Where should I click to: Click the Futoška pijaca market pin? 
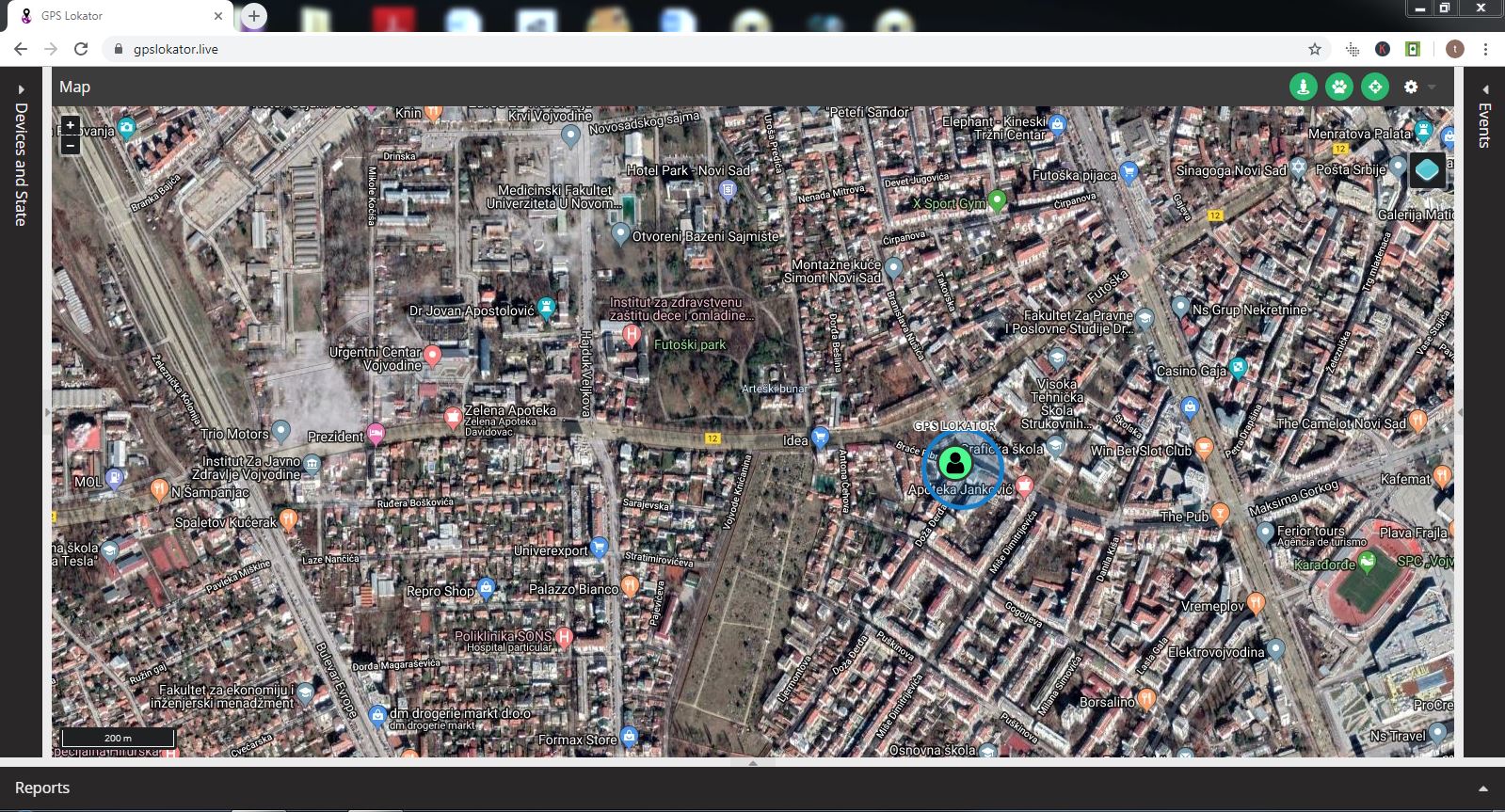[1129, 172]
